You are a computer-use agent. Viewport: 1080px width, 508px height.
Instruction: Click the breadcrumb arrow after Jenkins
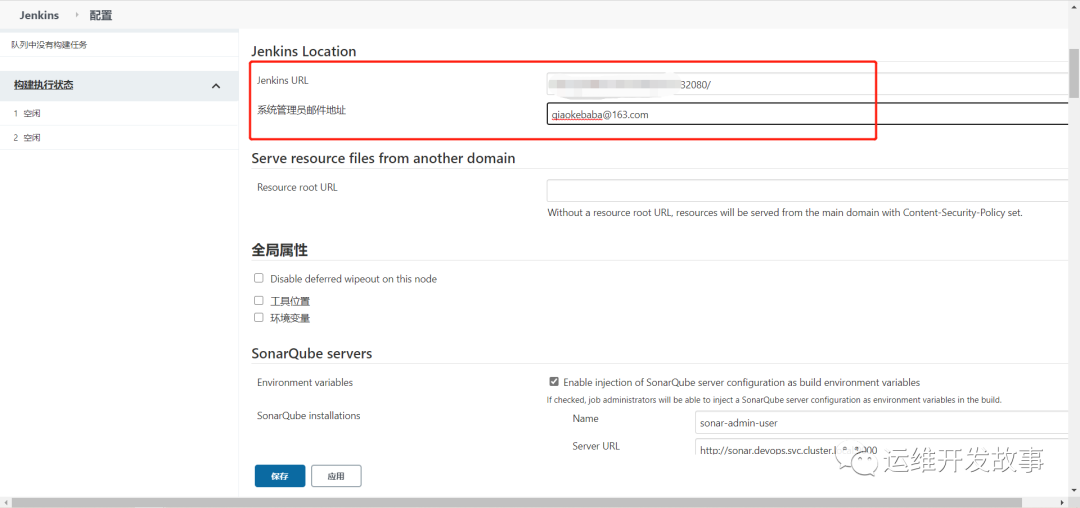[x=76, y=14]
